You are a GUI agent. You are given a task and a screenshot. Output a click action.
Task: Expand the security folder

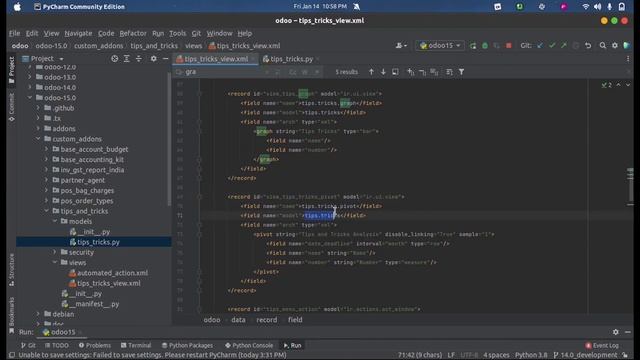(x=55, y=252)
